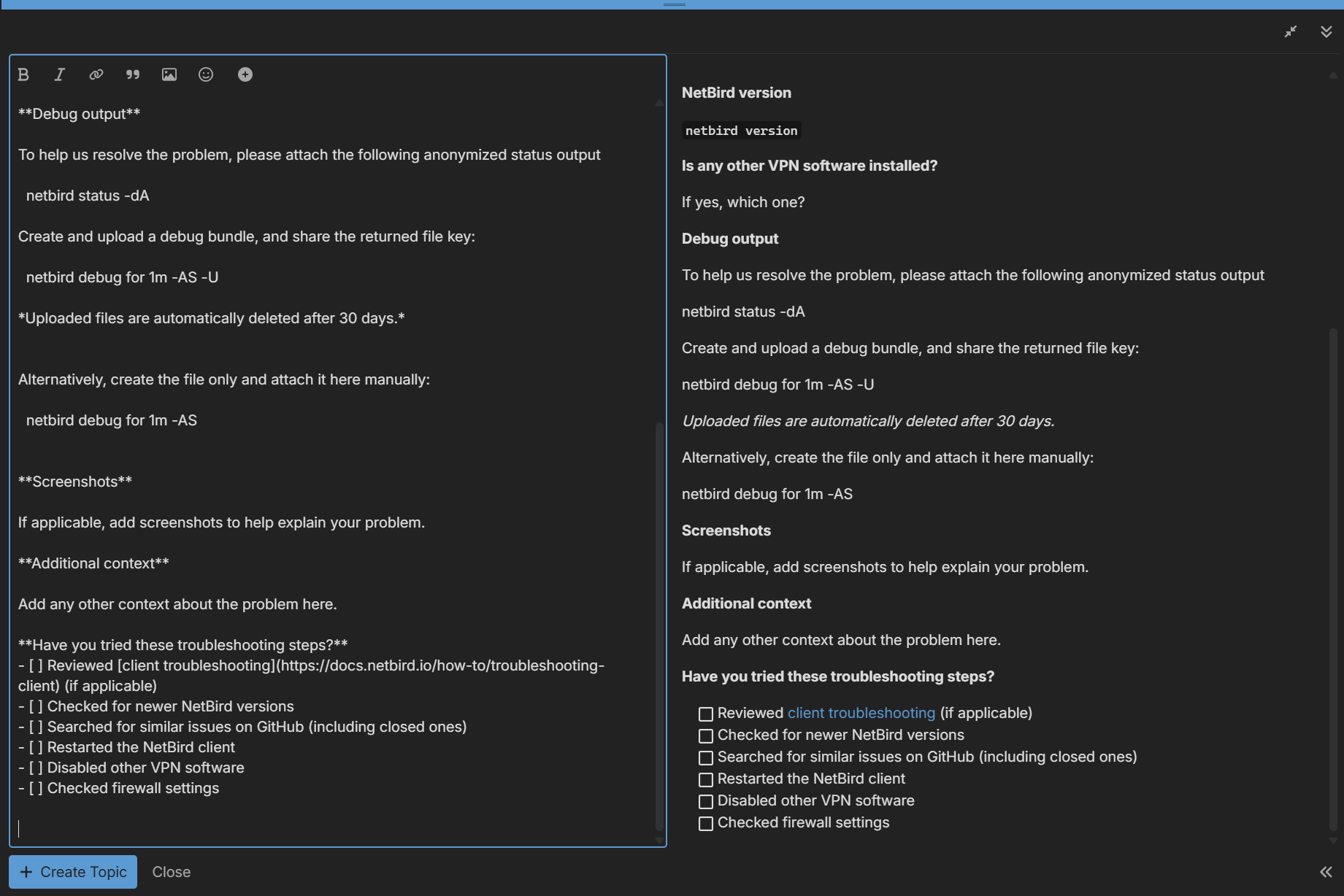
Task: Open the client troubleshooting link in preview
Action: click(861, 713)
